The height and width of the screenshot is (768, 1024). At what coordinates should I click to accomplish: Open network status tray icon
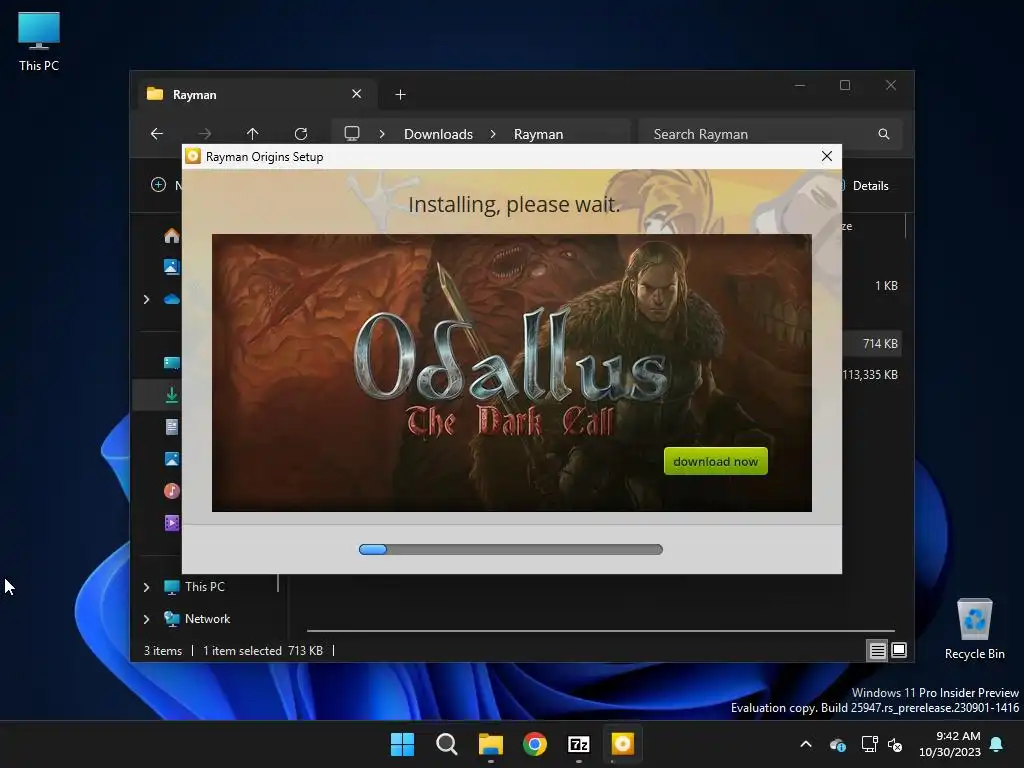869,744
